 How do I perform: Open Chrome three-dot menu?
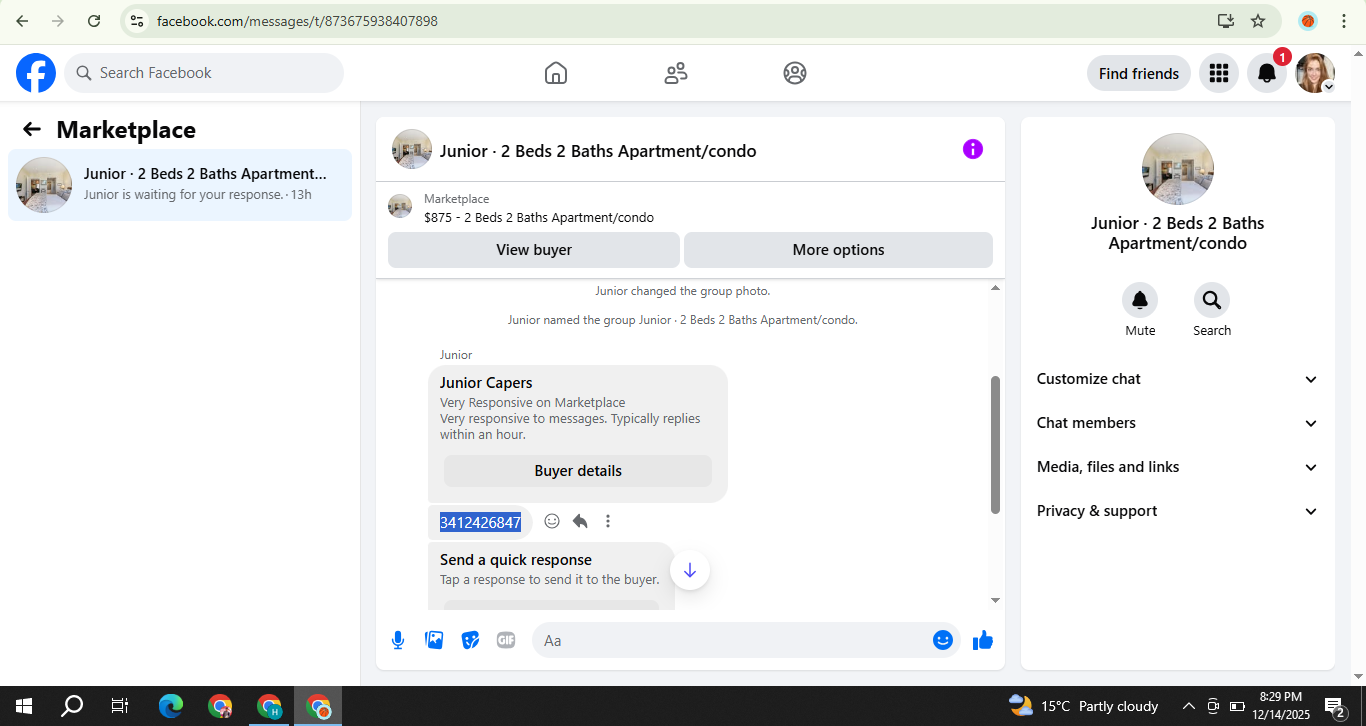click(1343, 21)
